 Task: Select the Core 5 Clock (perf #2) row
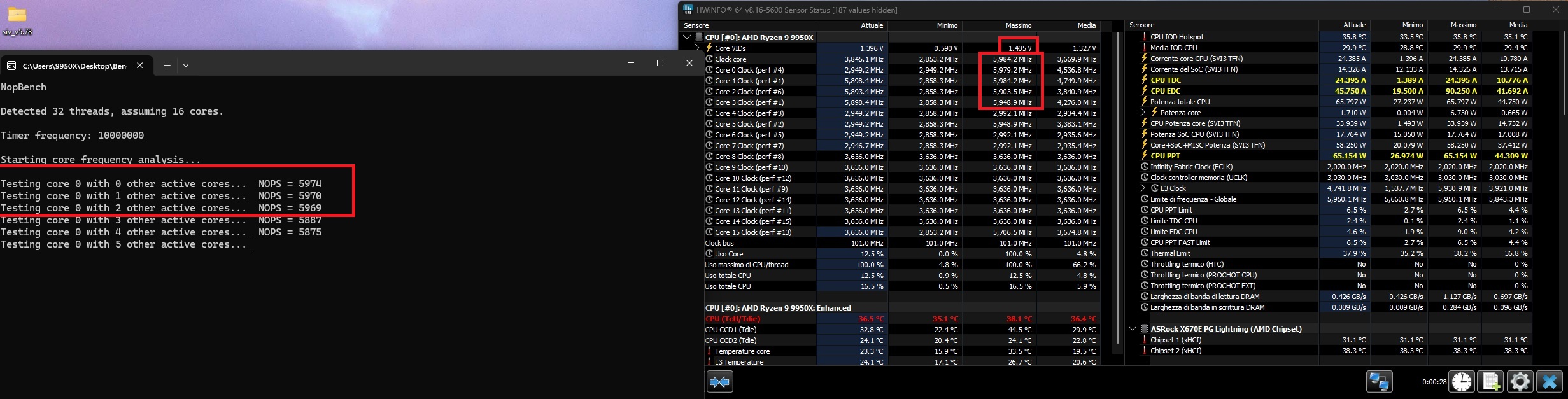902,123
